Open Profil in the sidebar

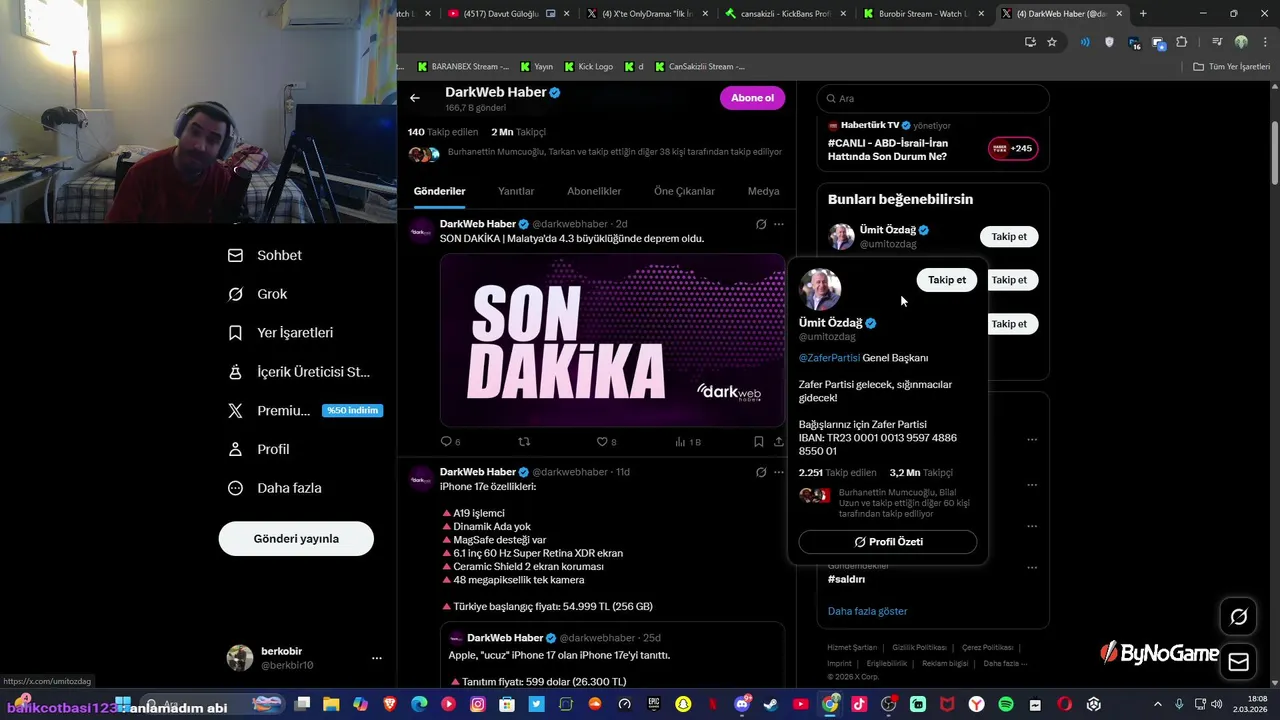(x=259, y=449)
